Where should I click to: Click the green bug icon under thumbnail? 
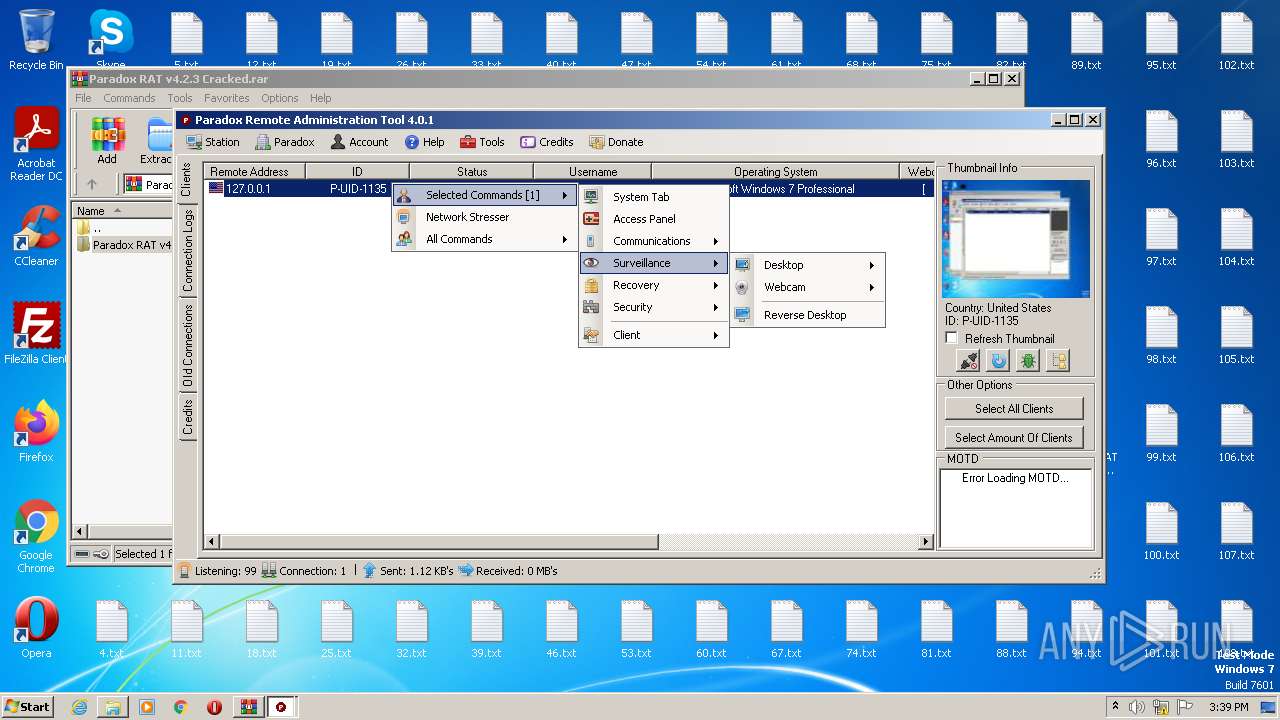[x=1028, y=361]
